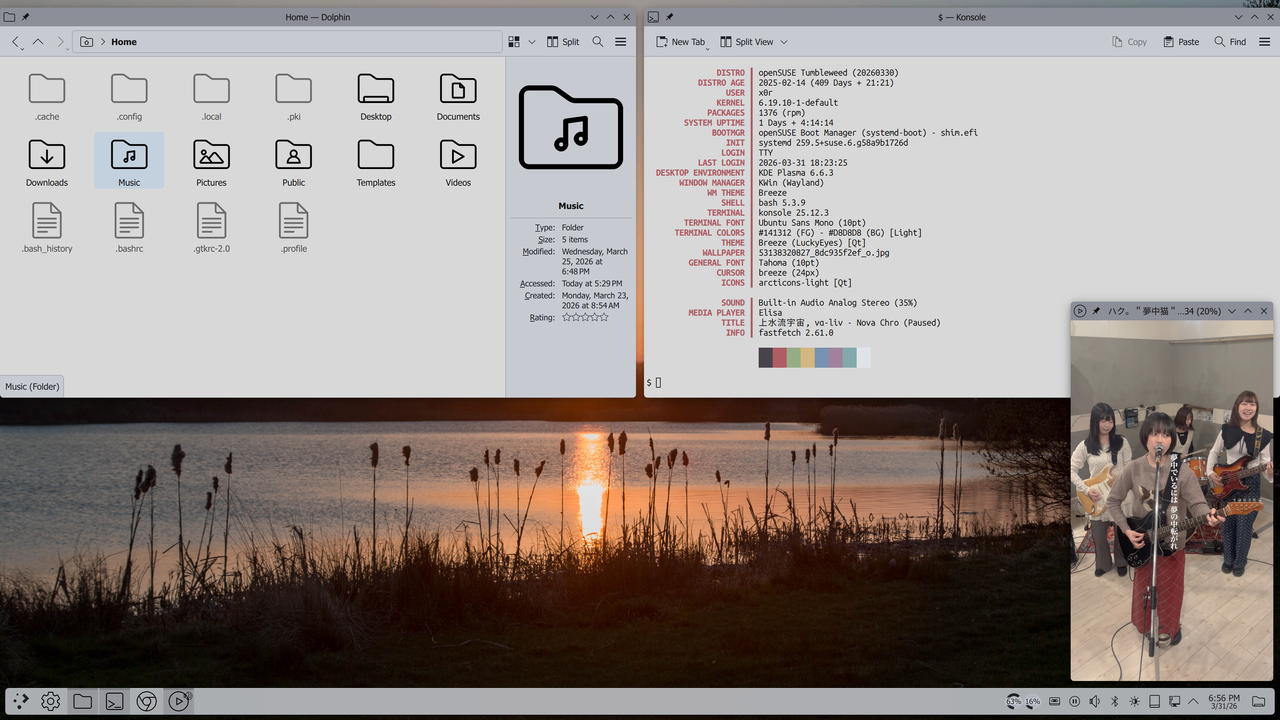
Task: Click large Music folder preview in info panel
Action: pyautogui.click(x=571, y=127)
